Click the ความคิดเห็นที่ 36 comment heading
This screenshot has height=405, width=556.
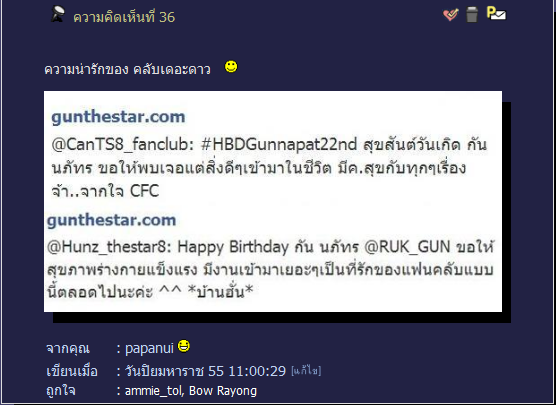pyautogui.click(x=124, y=17)
